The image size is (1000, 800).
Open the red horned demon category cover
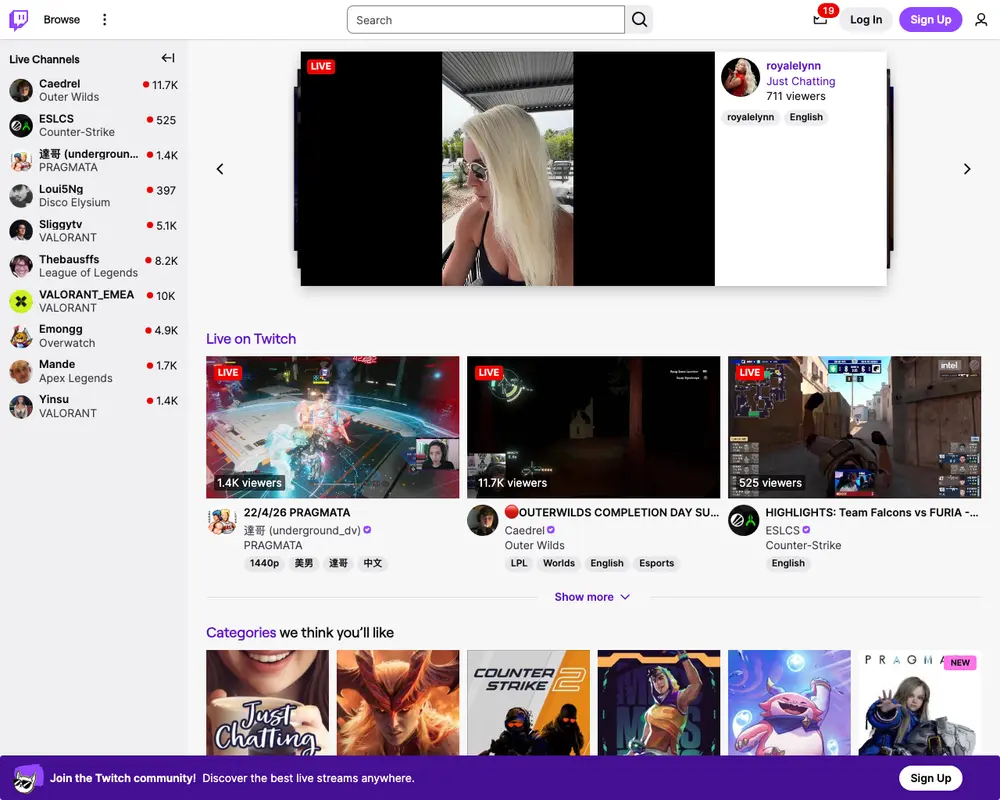coord(398,702)
